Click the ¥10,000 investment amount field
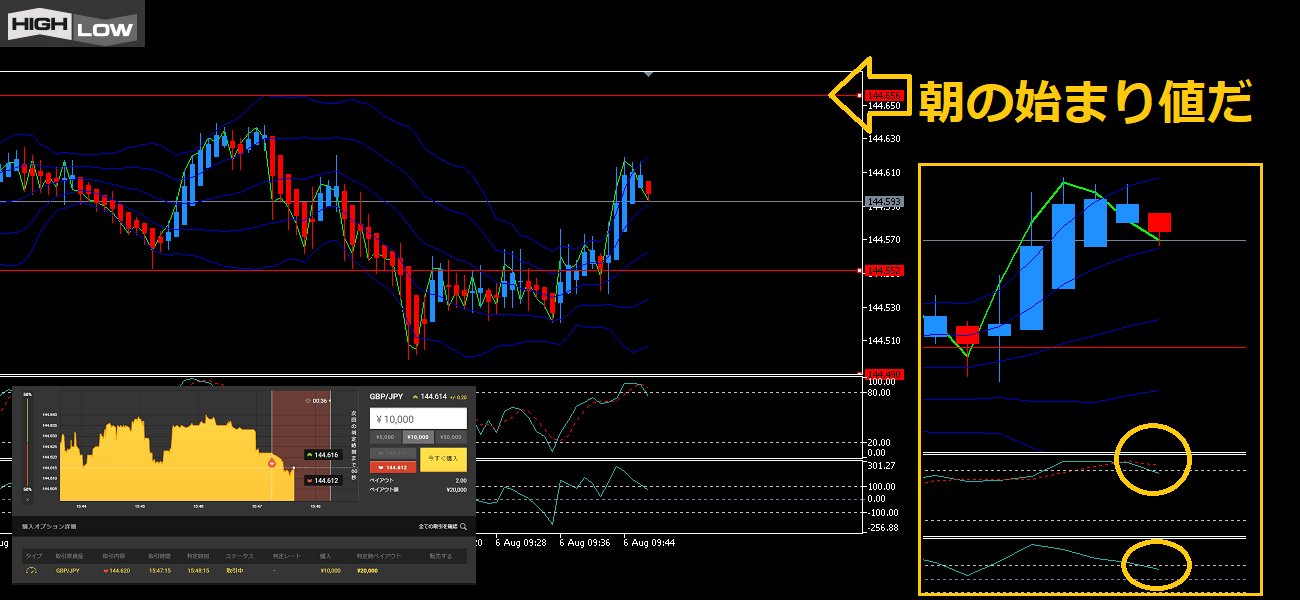Image resolution: width=1300 pixels, height=600 pixels. 418,418
